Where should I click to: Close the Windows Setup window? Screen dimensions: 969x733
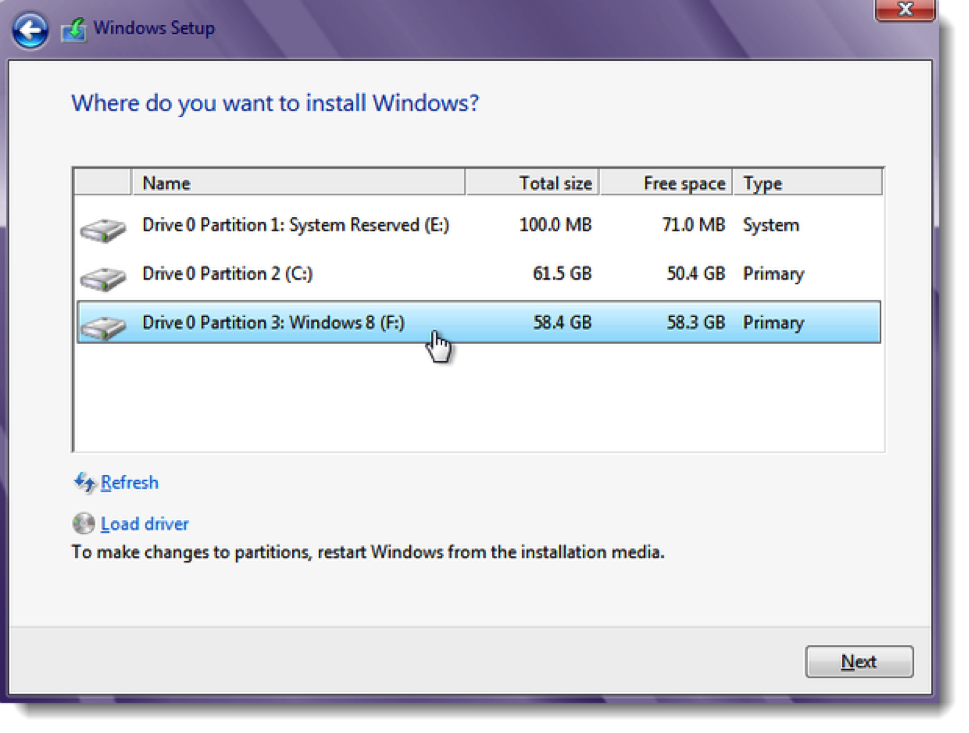(905, 10)
